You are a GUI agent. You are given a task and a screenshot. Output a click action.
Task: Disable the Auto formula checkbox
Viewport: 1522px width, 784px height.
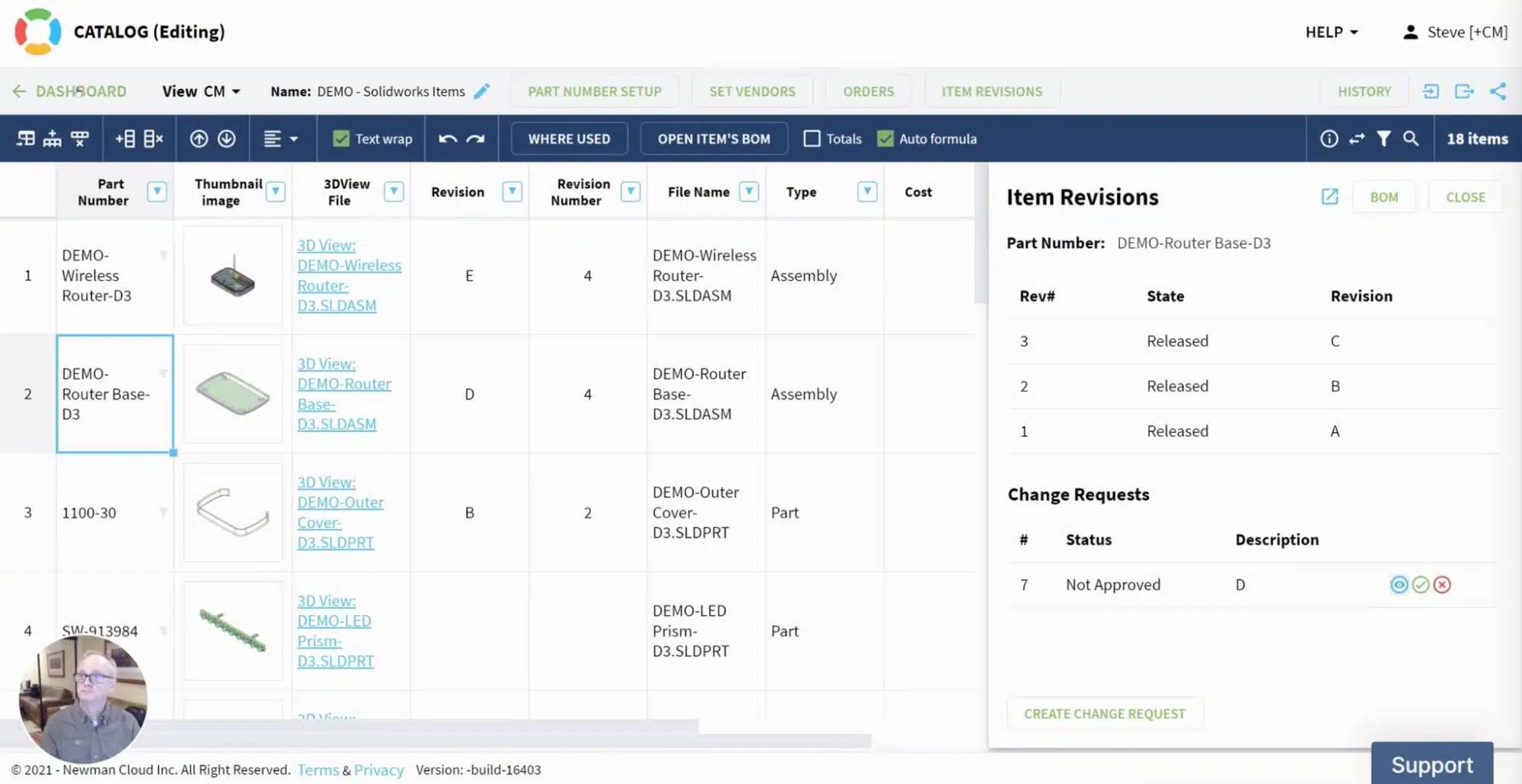[x=885, y=139]
